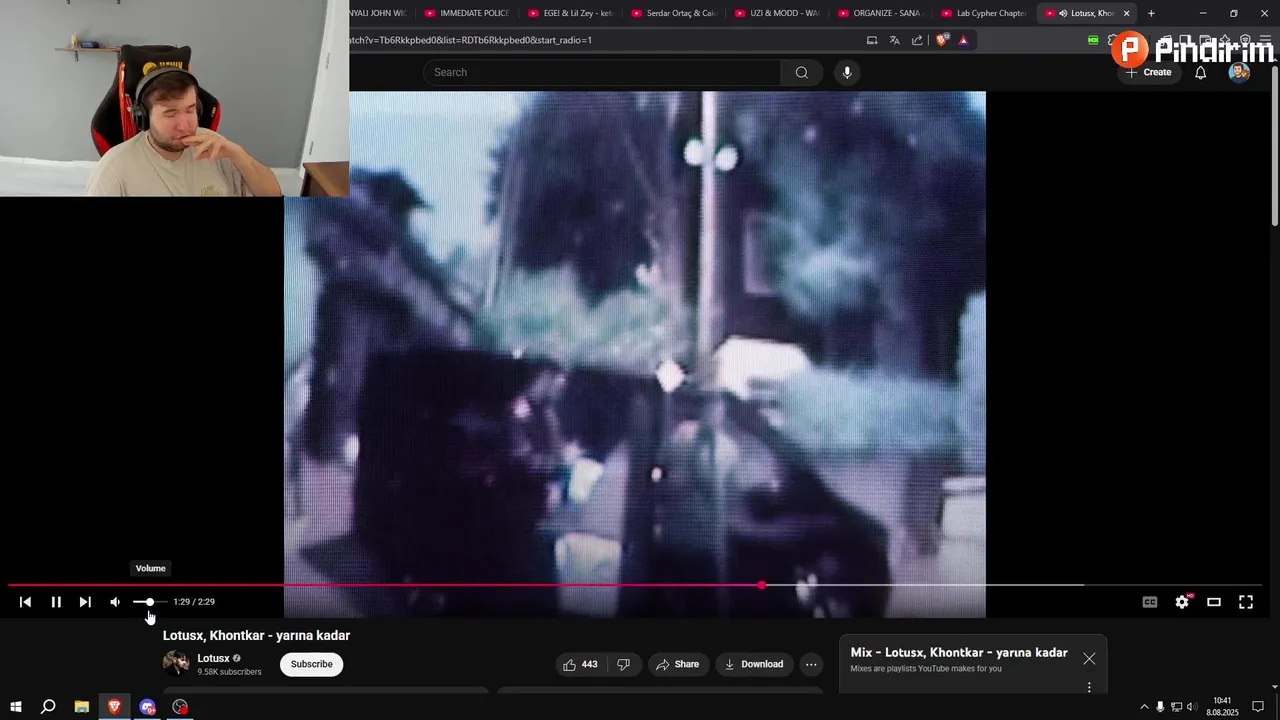Dislike the video
Image resolution: width=1280 pixels, height=720 pixels.
click(623, 664)
